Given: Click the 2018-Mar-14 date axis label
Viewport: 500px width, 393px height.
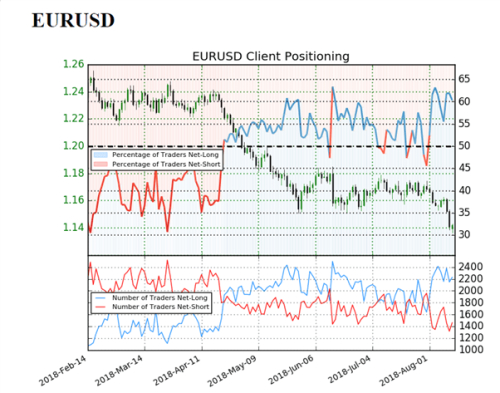Looking at the screenshot, I should coord(119,371).
